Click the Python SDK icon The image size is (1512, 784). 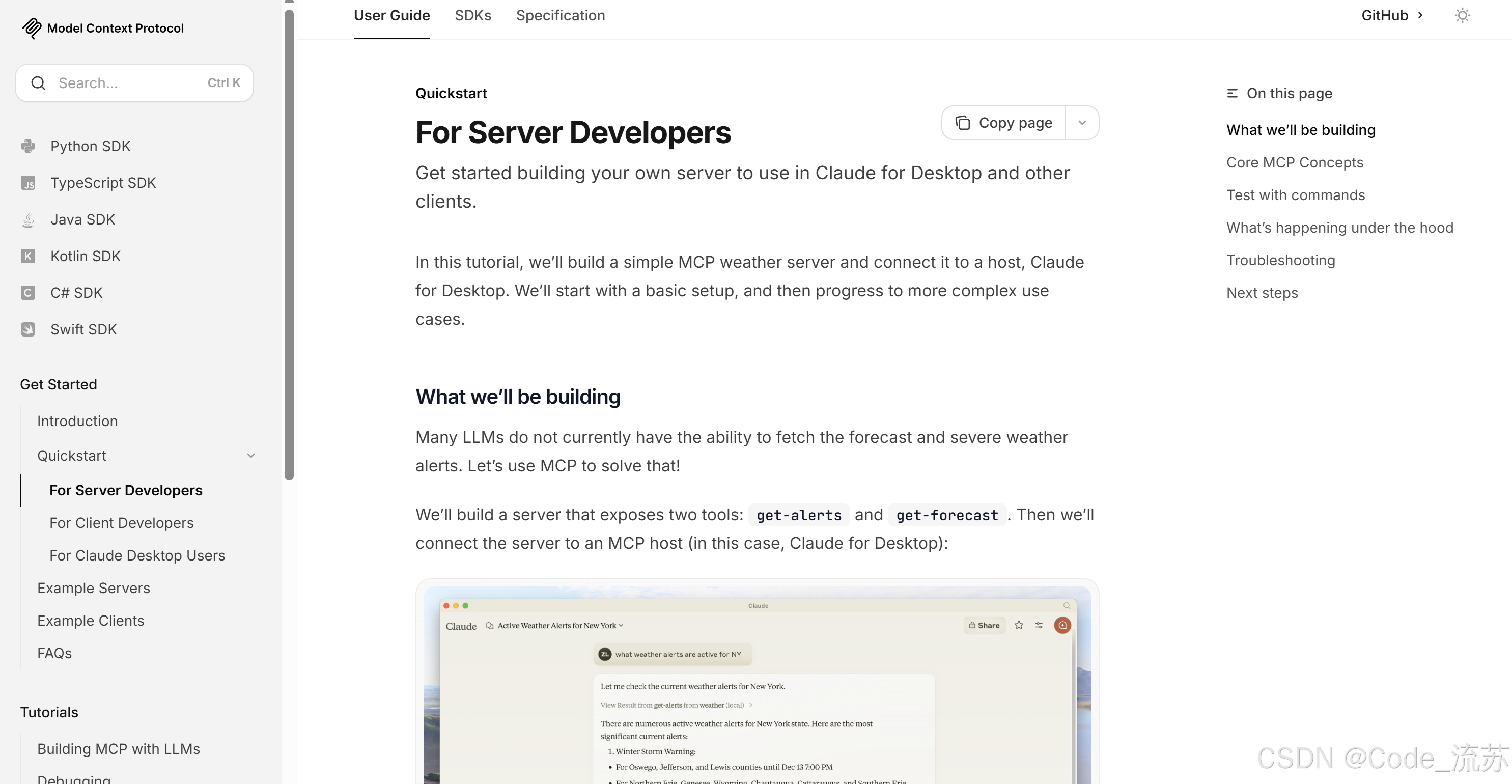pyautogui.click(x=27, y=146)
